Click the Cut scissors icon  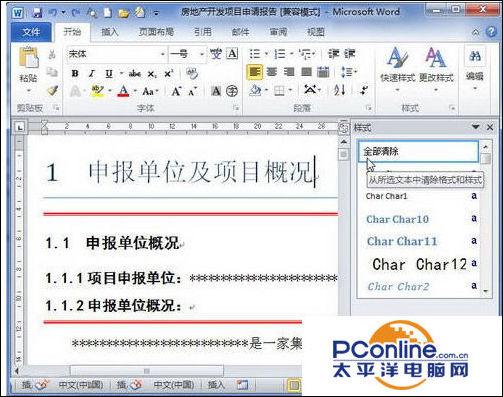click(x=52, y=54)
